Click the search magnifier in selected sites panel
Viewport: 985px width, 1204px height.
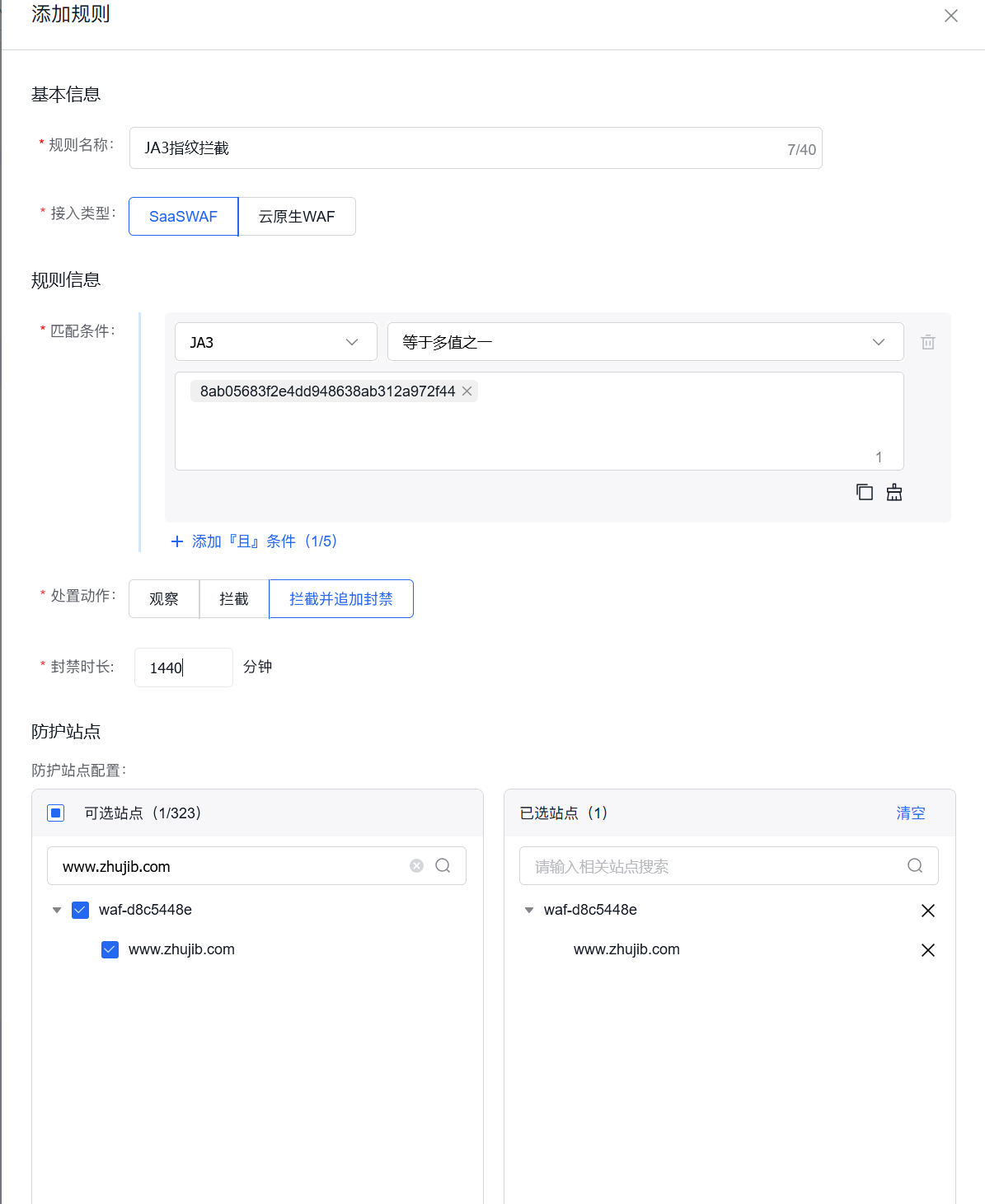click(915, 865)
